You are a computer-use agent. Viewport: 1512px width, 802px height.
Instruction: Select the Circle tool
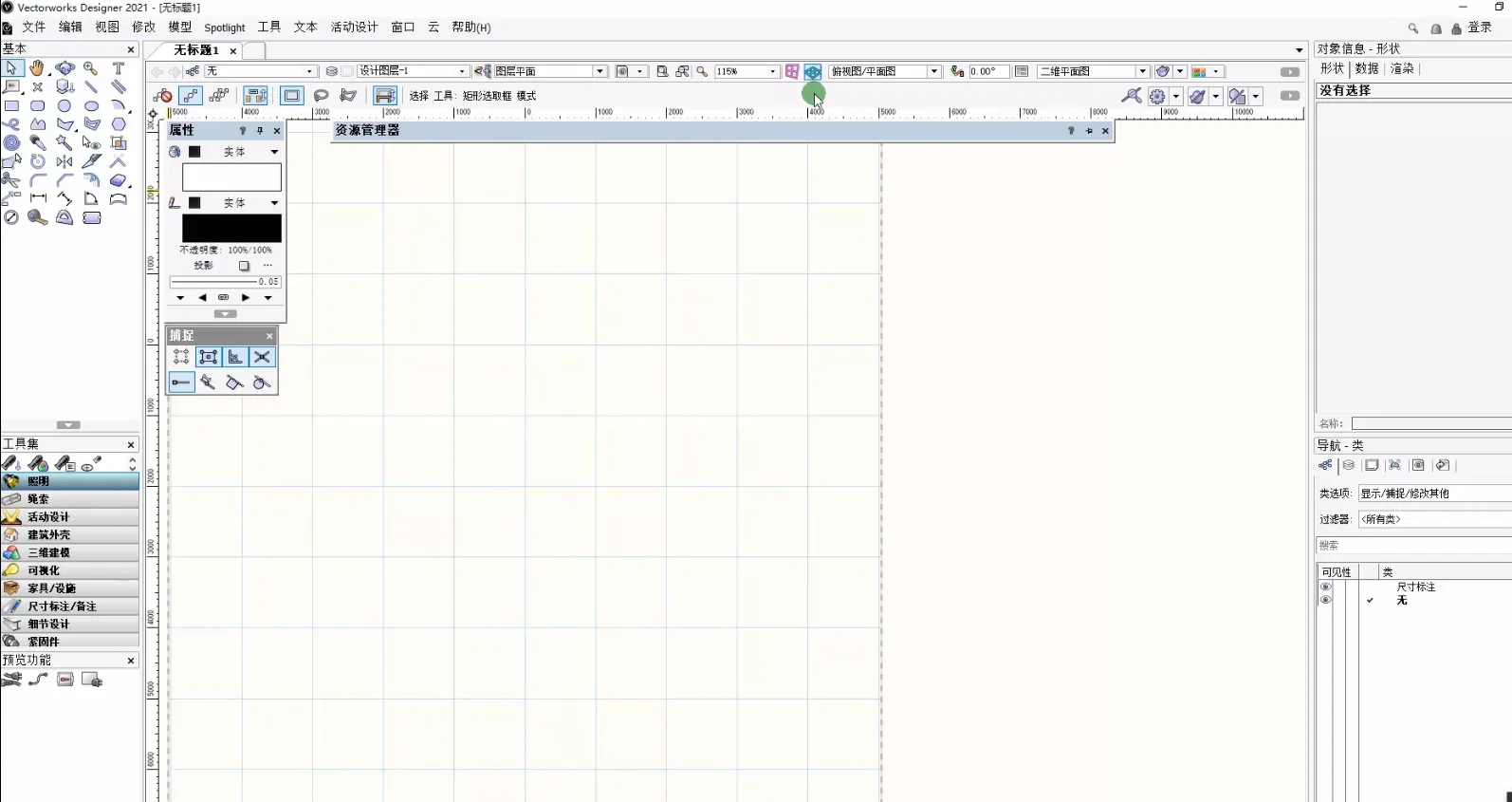pos(65,105)
